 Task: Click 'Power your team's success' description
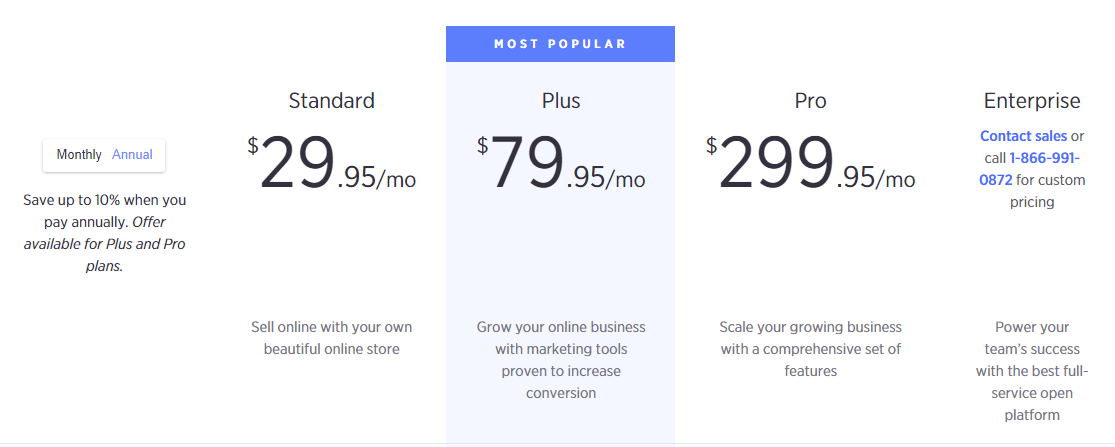pos(1032,371)
